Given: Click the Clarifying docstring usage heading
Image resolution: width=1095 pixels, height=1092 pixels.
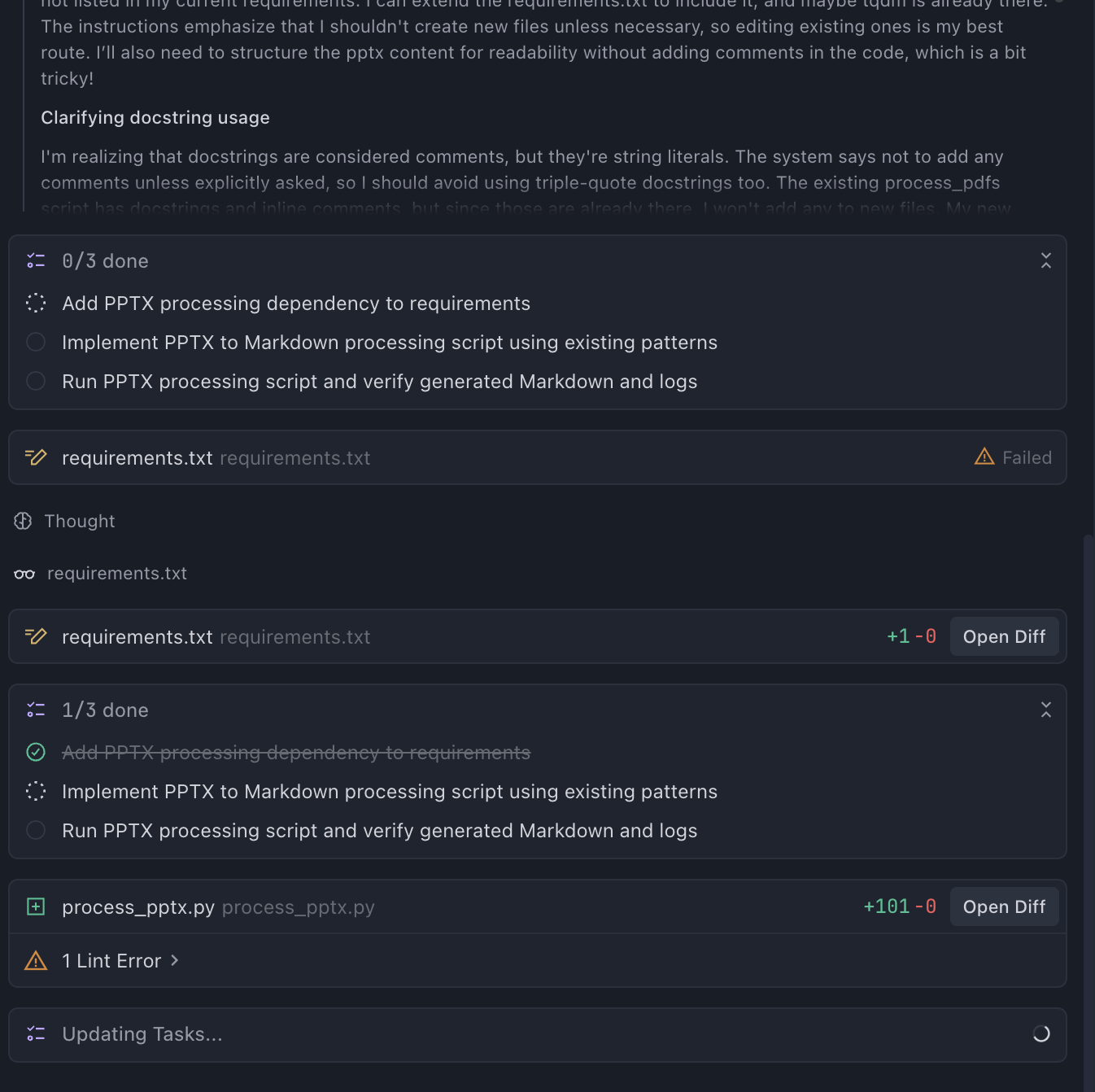Looking at the screenshot, I should 155,118.
